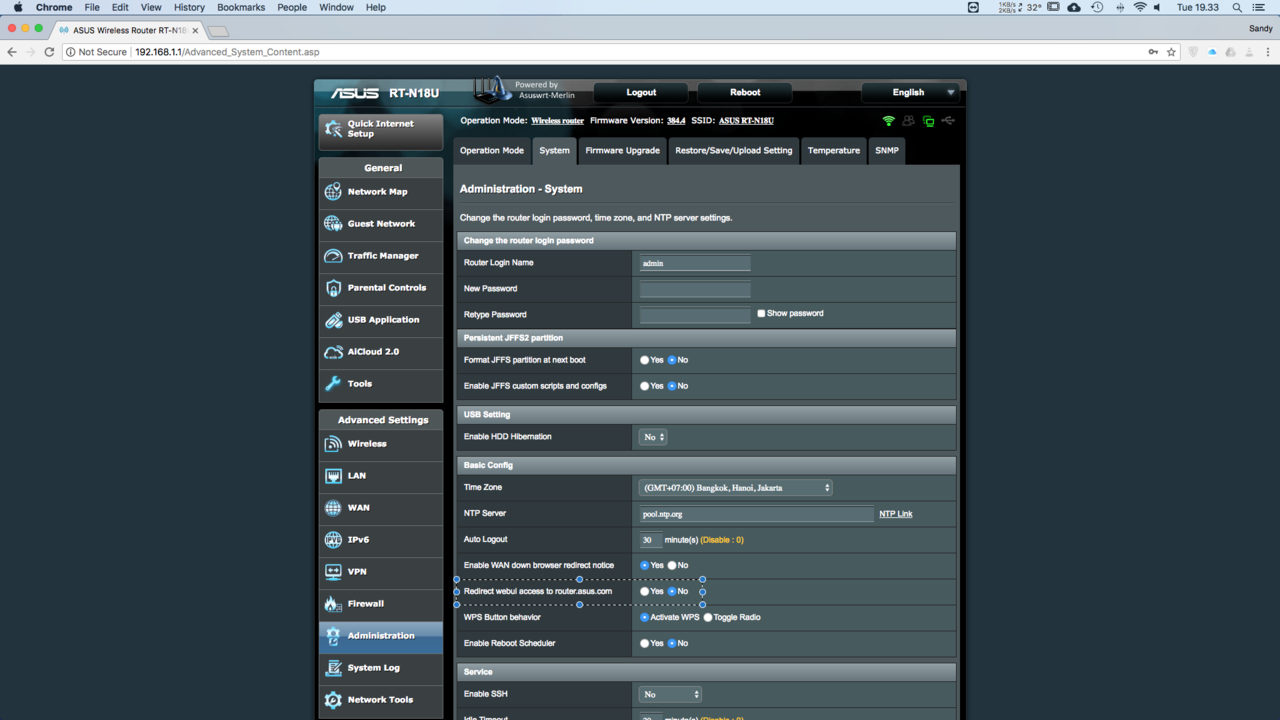The height and width of the screenshot is (720, 1280).
Task: Click the Retype Password input field
Action: tap(695, 315)
